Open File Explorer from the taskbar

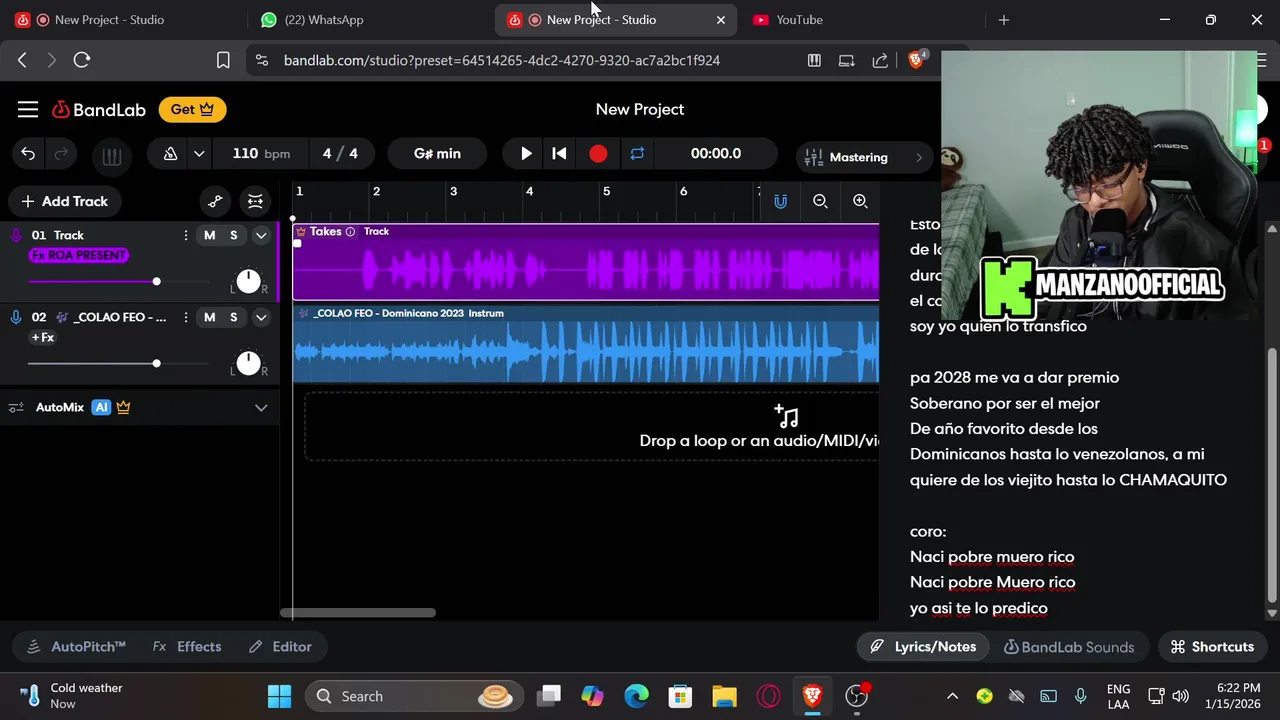pyautogui.click(x=724, y=696)
